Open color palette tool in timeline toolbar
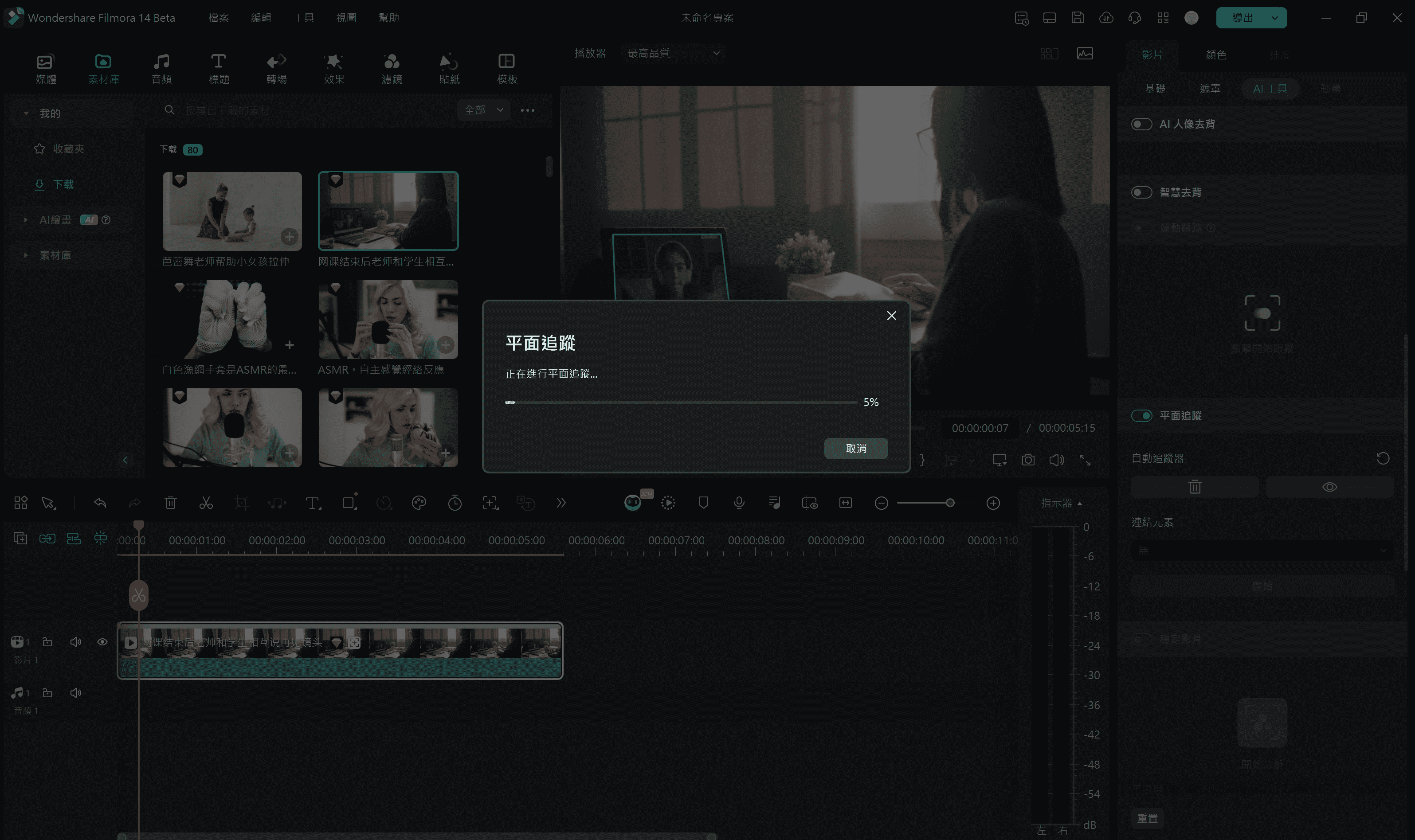The image size is (1415, 840). coord(419,503)
